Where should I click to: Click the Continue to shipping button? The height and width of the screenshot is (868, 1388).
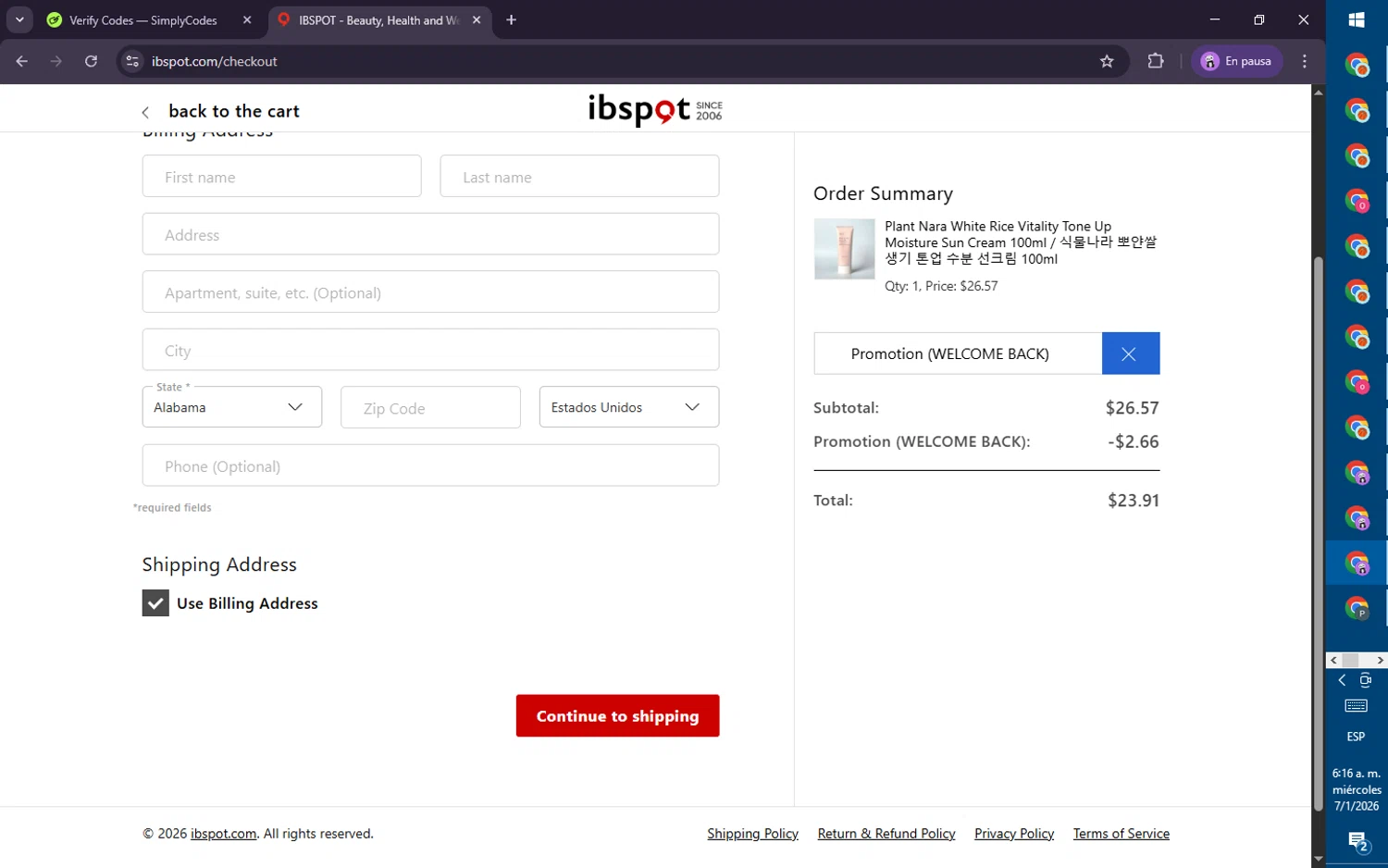pyautogui.click(x=618, y=716)
